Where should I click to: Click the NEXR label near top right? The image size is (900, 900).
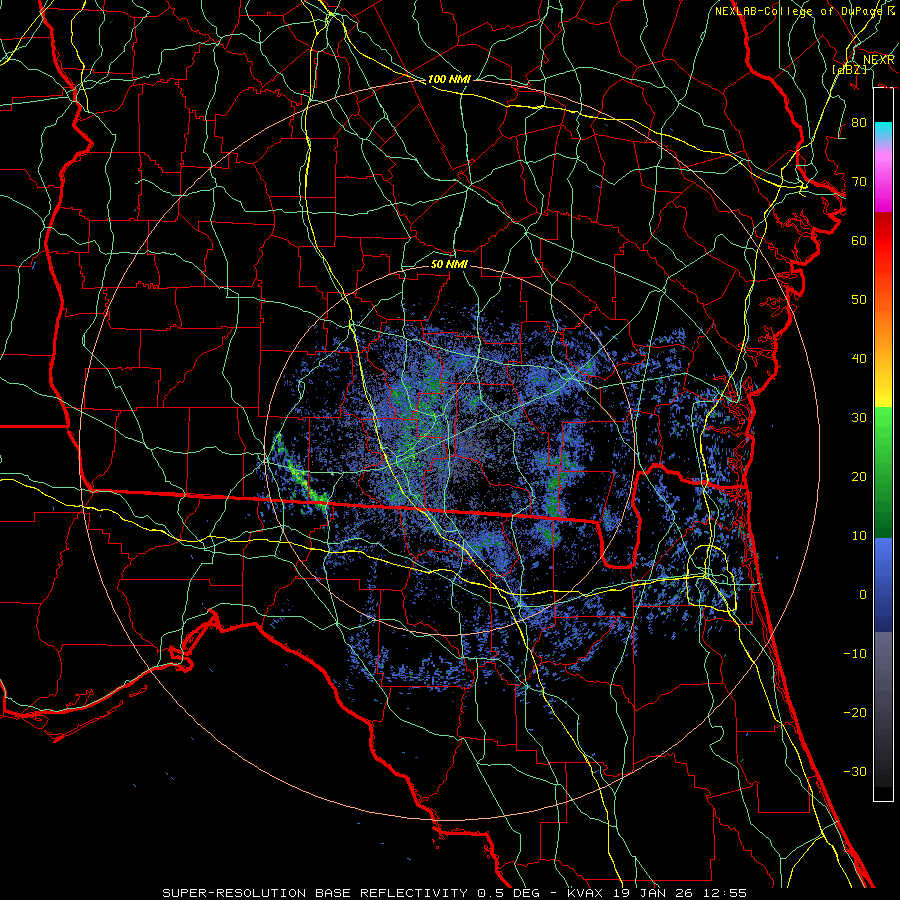click(x=879, y=60)
